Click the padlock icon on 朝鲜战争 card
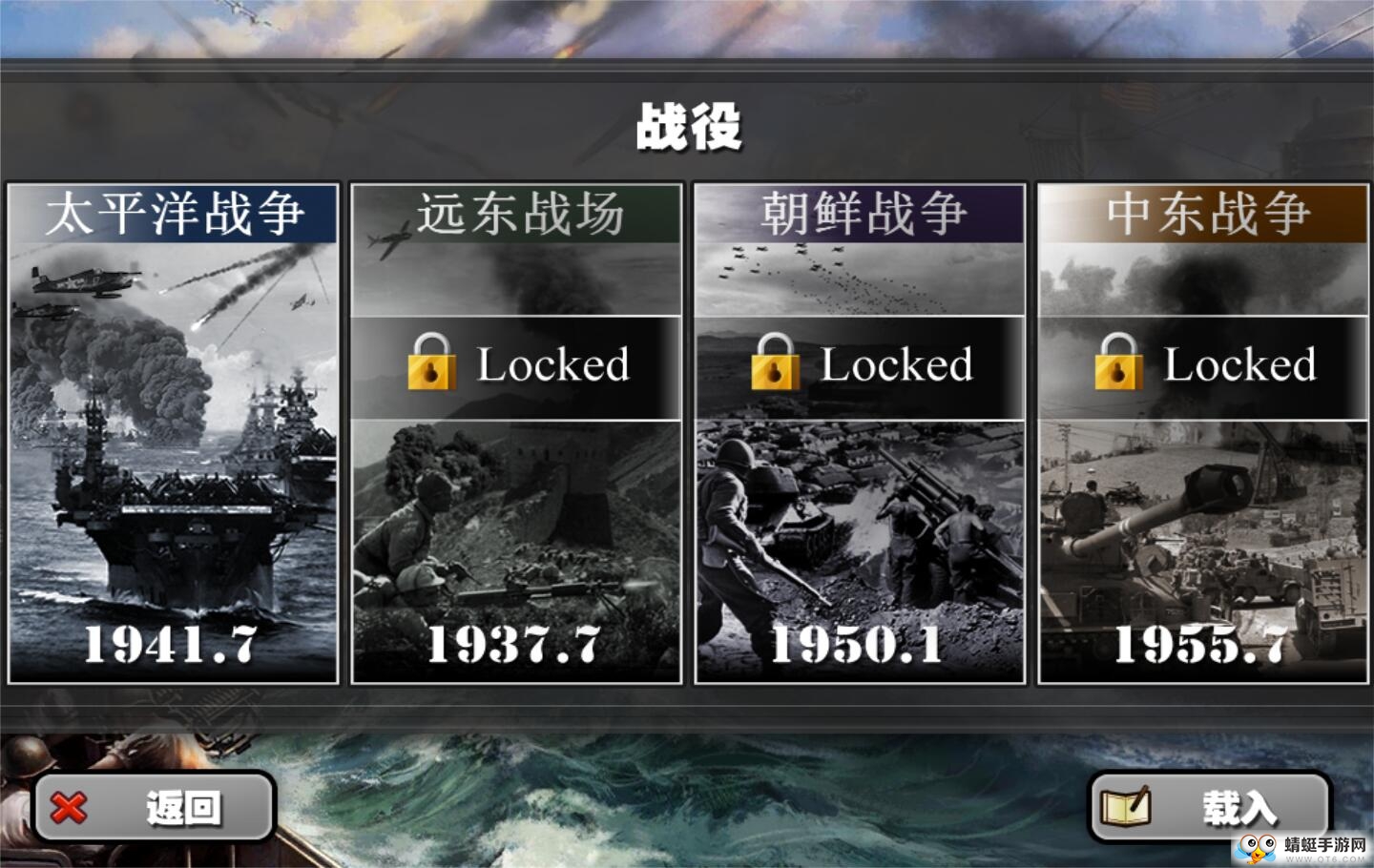 (775, 362)
